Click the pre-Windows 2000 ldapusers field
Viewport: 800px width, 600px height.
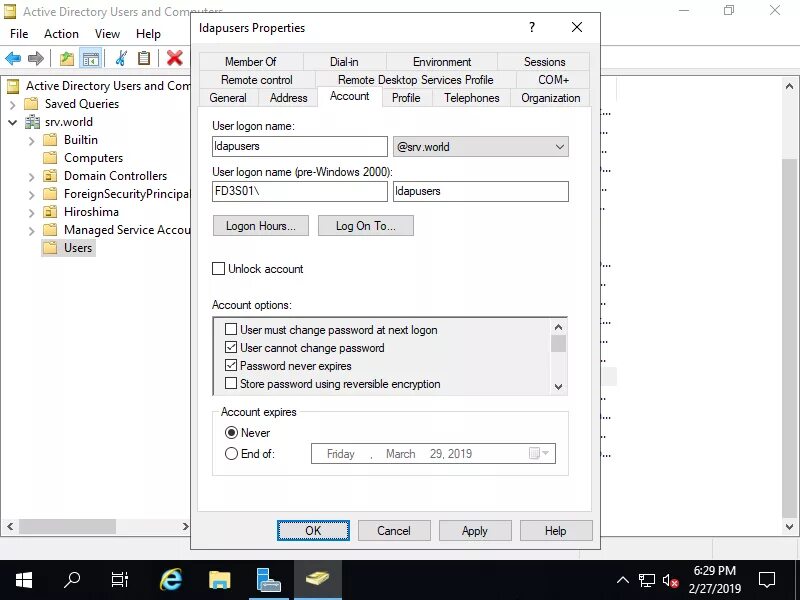tap(481, 191)
